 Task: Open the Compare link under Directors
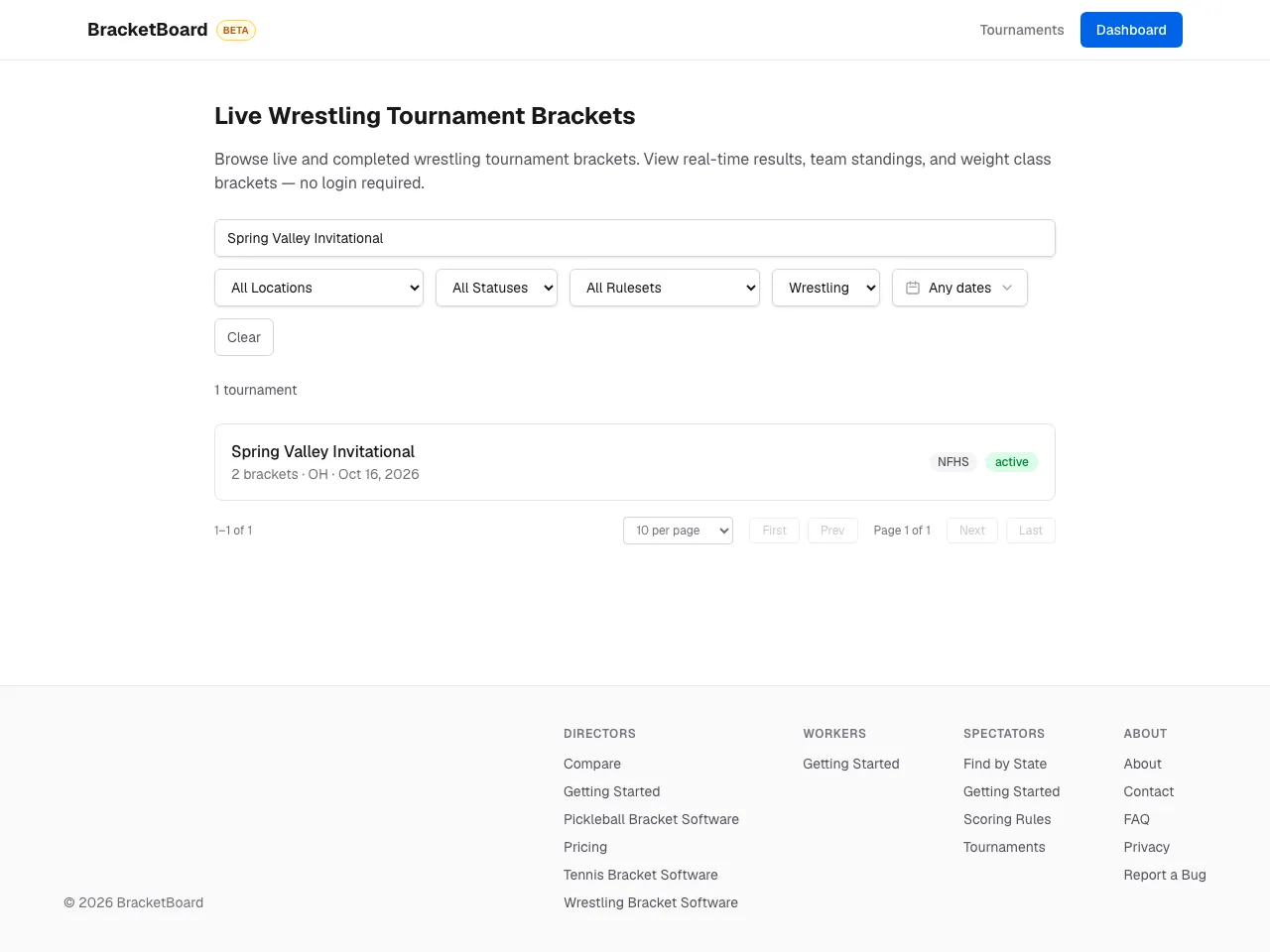pos(592,764)
